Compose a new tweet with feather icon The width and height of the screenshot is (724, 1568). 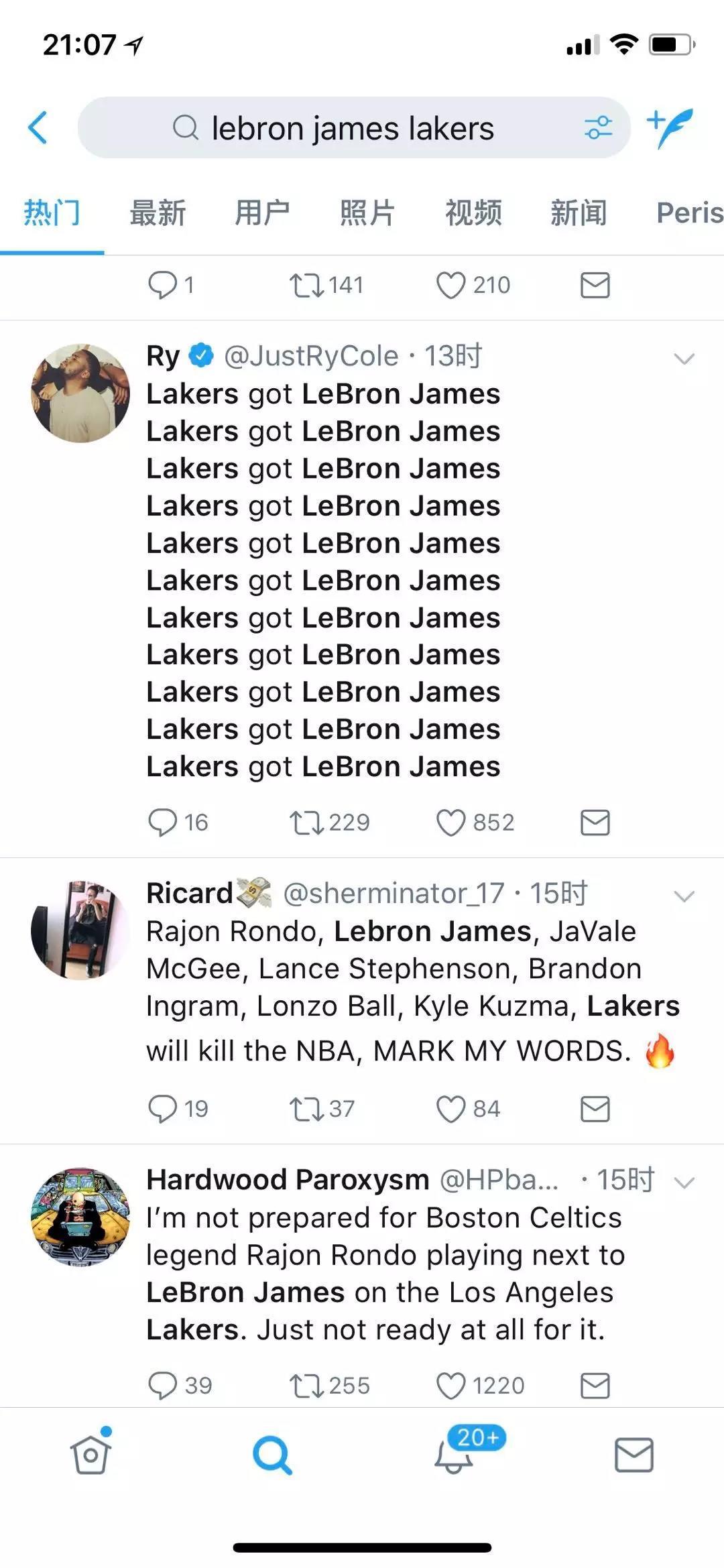[670, 127]
